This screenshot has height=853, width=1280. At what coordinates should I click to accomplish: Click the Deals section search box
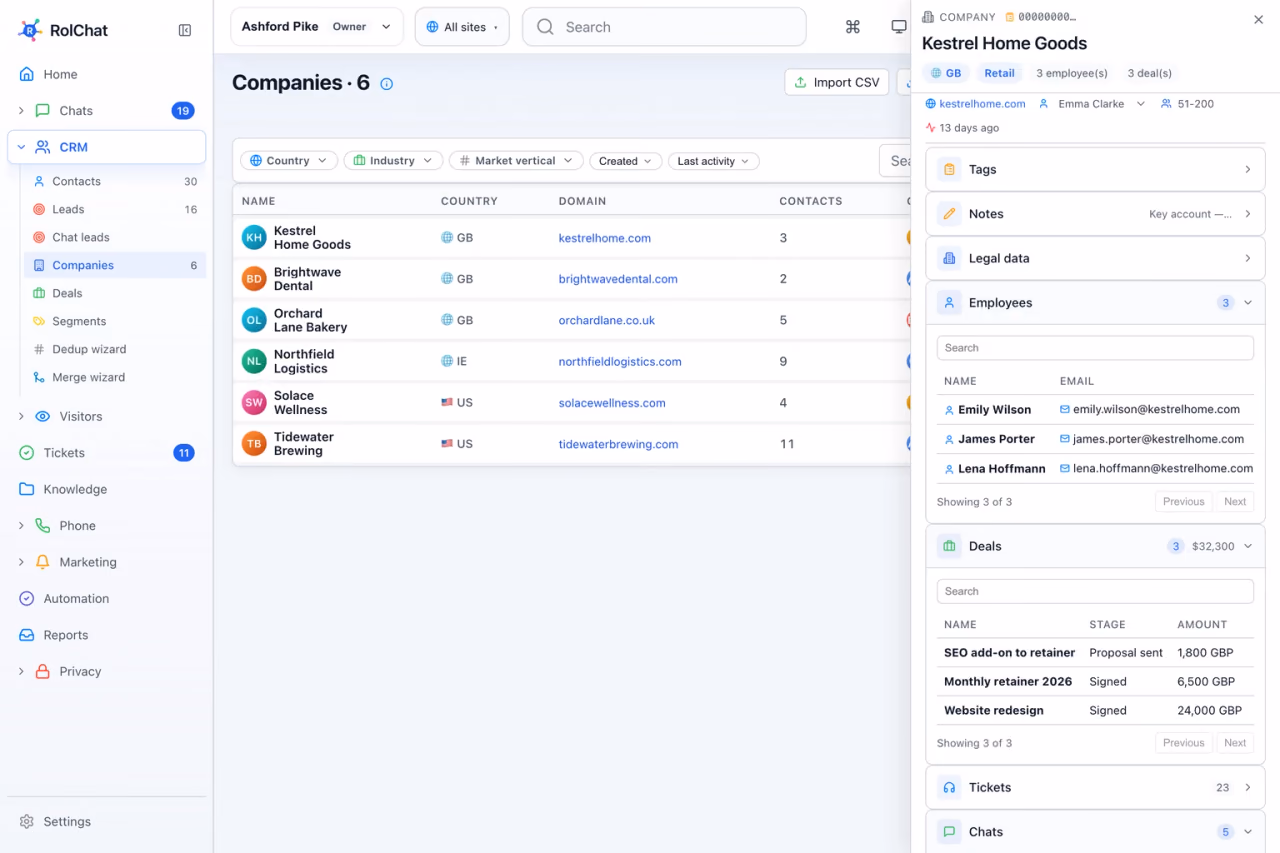pos(1095,591)
